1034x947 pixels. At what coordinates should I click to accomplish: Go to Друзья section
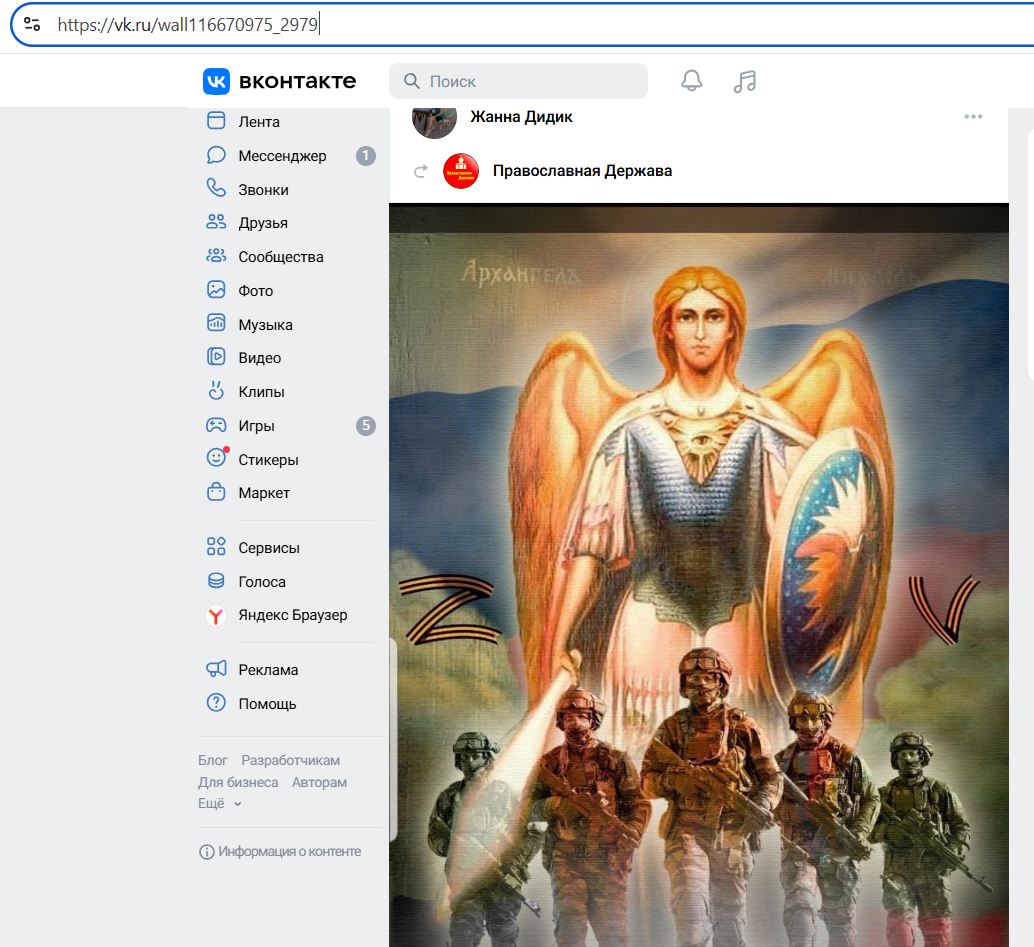pyautogui.click(x=263, y=223)
